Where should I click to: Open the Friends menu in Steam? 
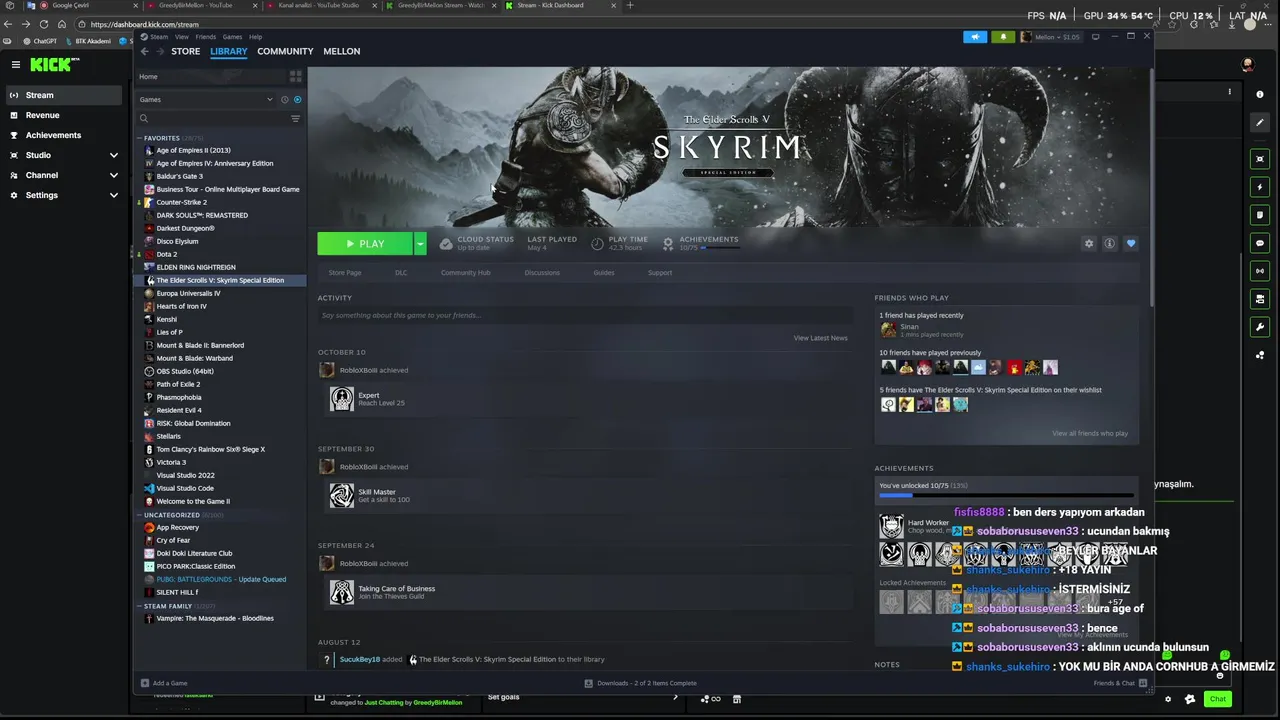(205, 37)
